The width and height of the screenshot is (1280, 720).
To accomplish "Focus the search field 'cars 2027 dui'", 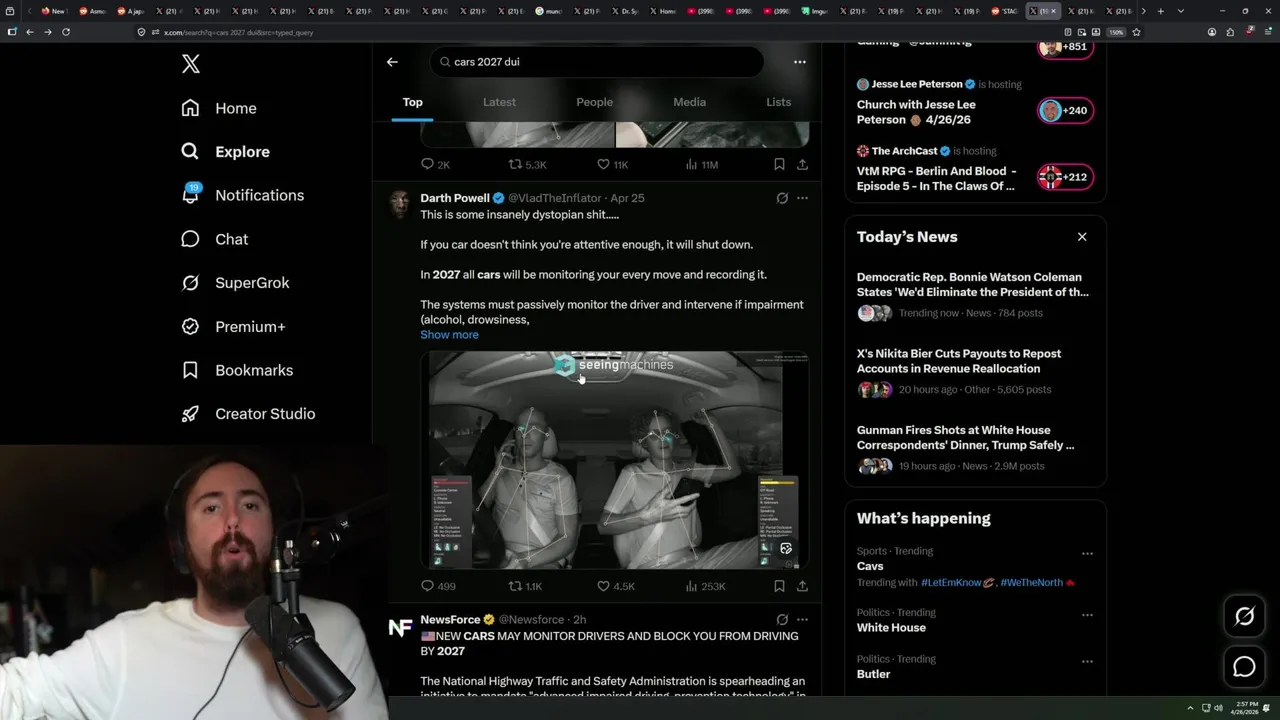I will click(597, 62).
